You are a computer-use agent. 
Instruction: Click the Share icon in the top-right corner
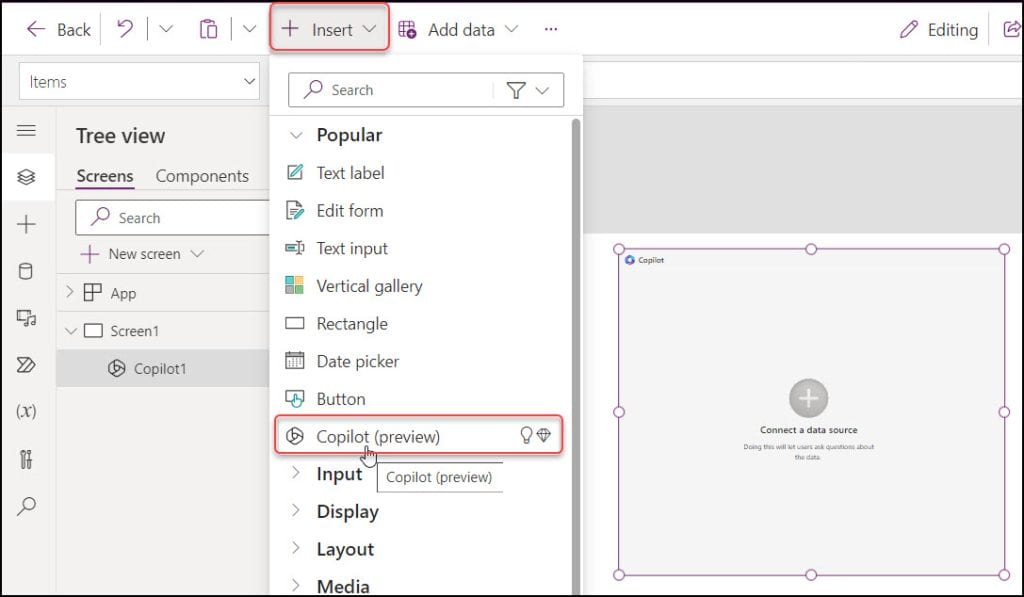[x=1012, y=29]
